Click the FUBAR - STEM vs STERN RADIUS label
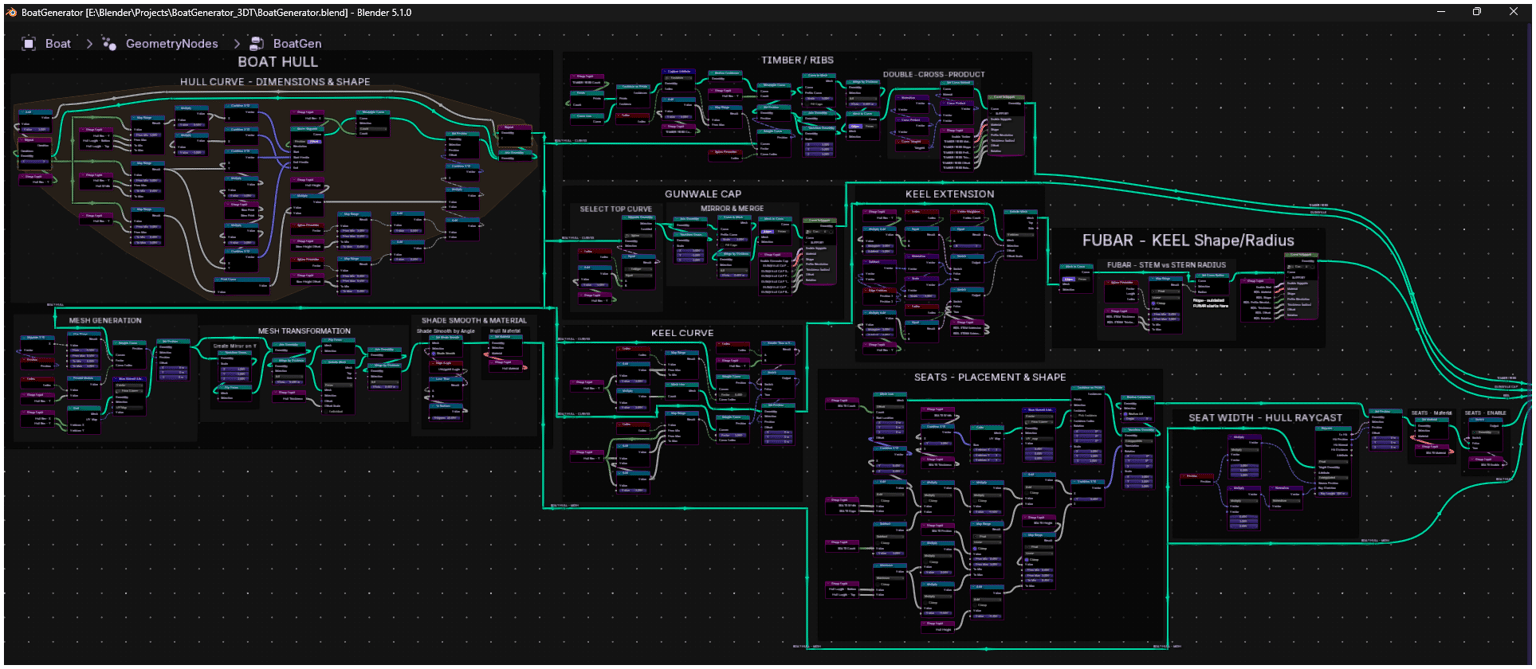Image resolution: width=1536 pixels, height=669 pixels. [x=1167, y=265]
